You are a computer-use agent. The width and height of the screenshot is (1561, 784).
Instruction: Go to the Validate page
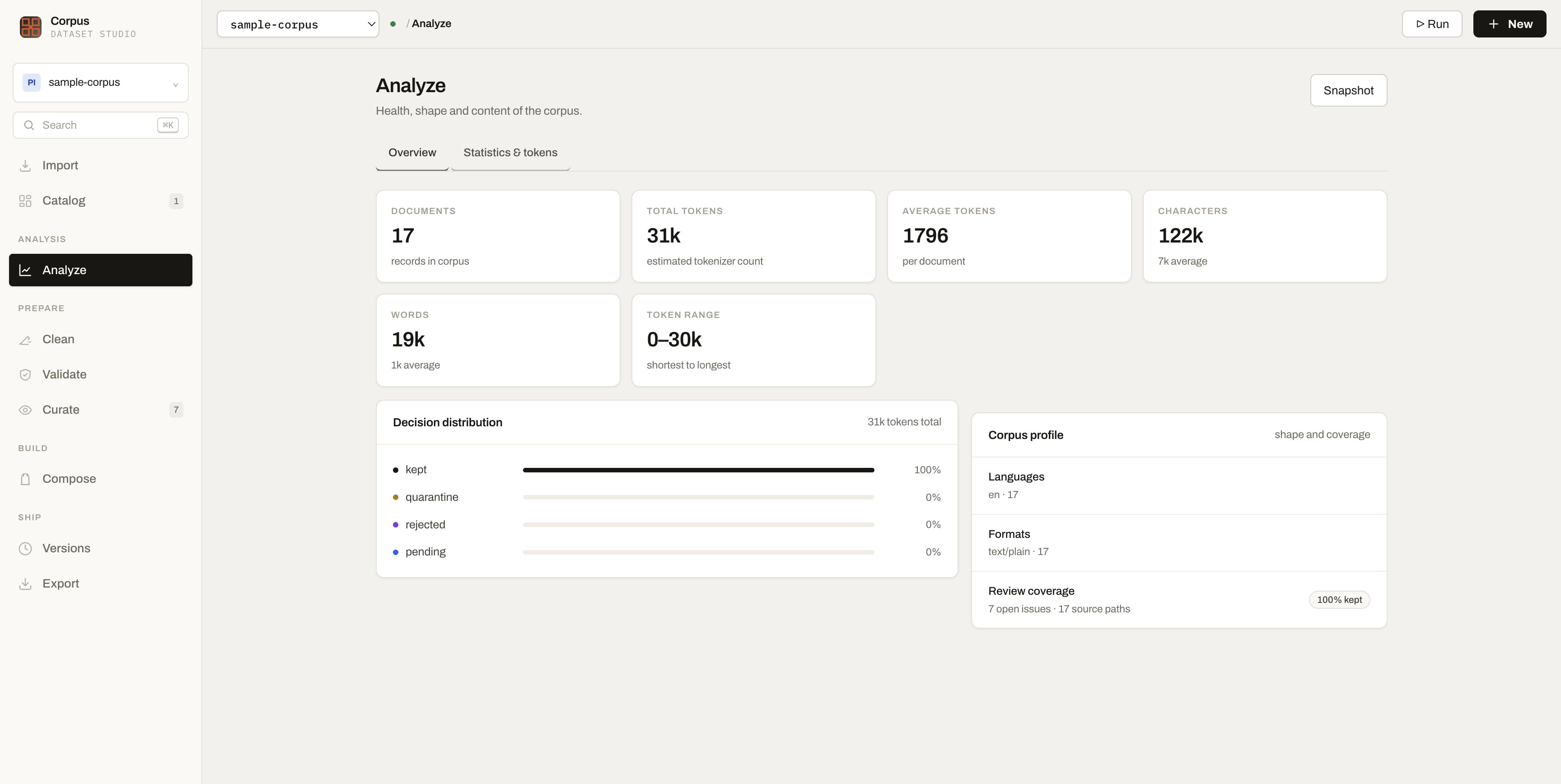click(101, 374)
